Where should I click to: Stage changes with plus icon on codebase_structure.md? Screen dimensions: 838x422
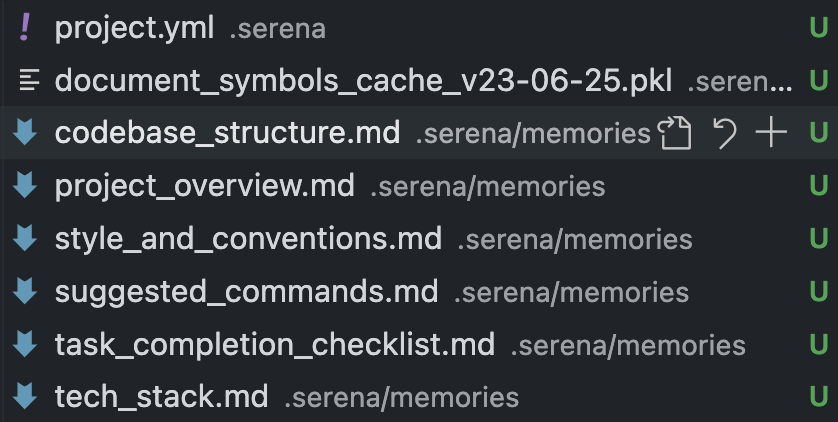tap(770, 133)
